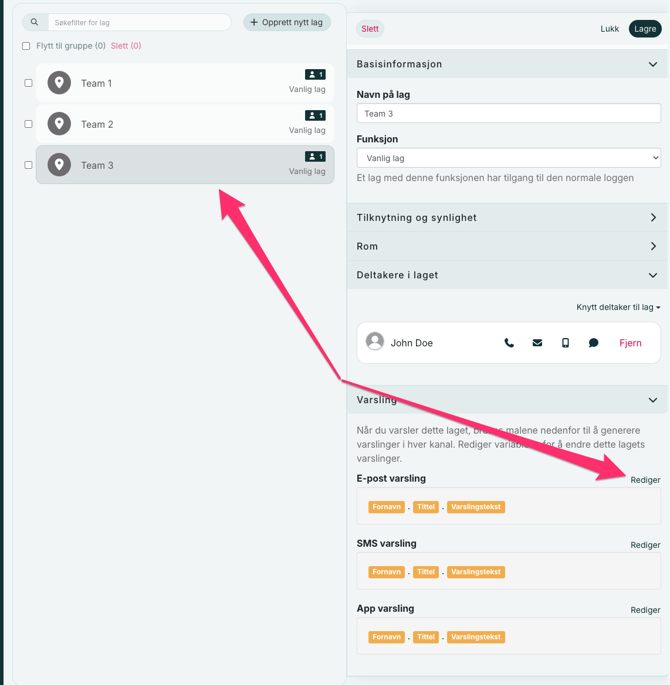Check the Team 1 checkbox

(28, 83)
